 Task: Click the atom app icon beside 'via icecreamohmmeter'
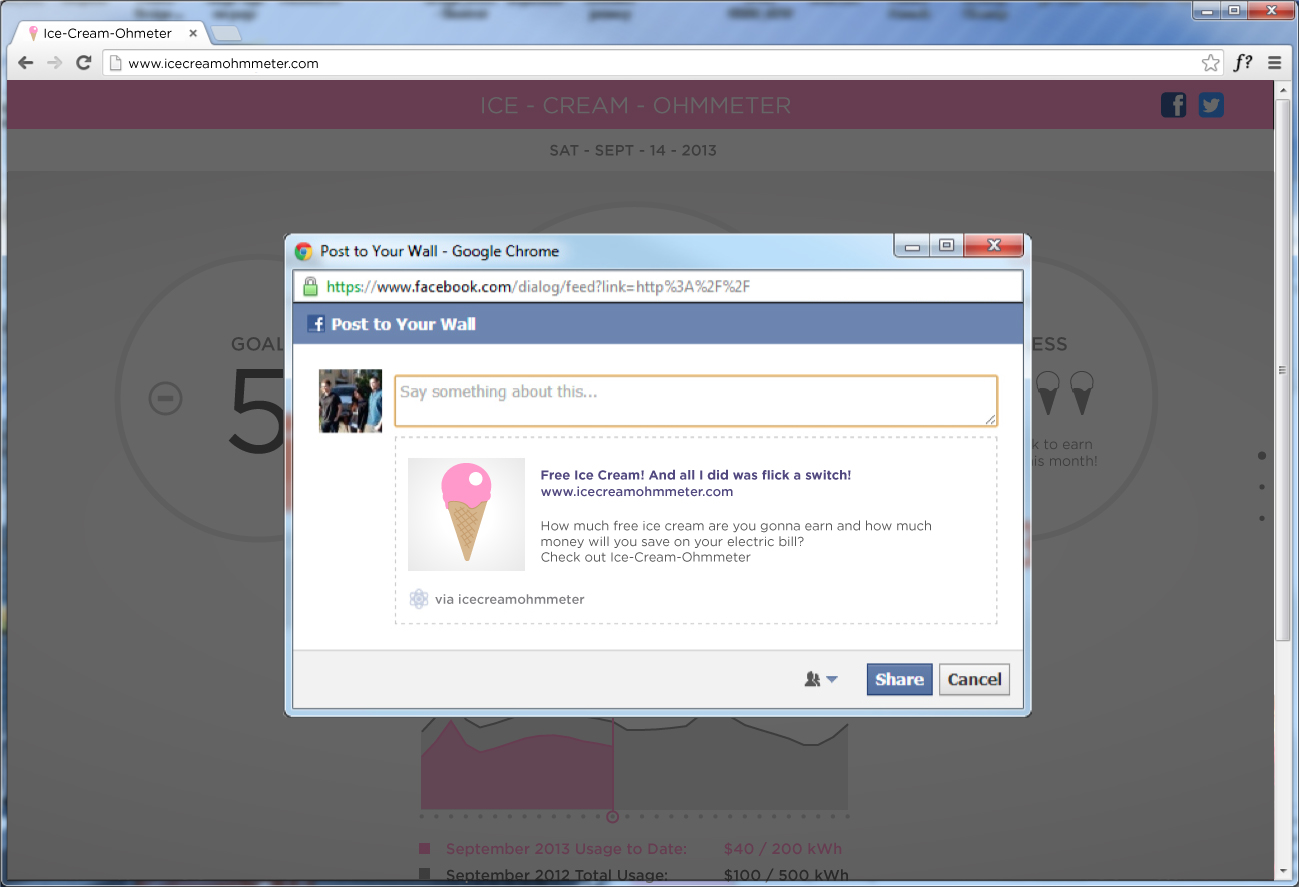pos(419,599)
